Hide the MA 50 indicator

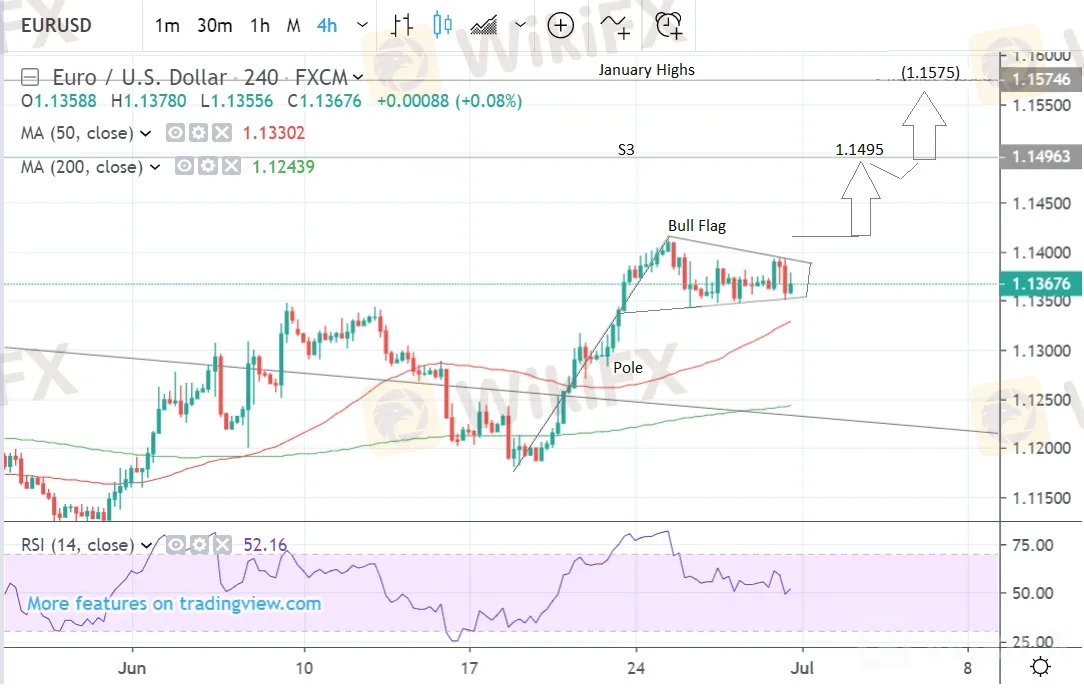[x=177, y=134]
